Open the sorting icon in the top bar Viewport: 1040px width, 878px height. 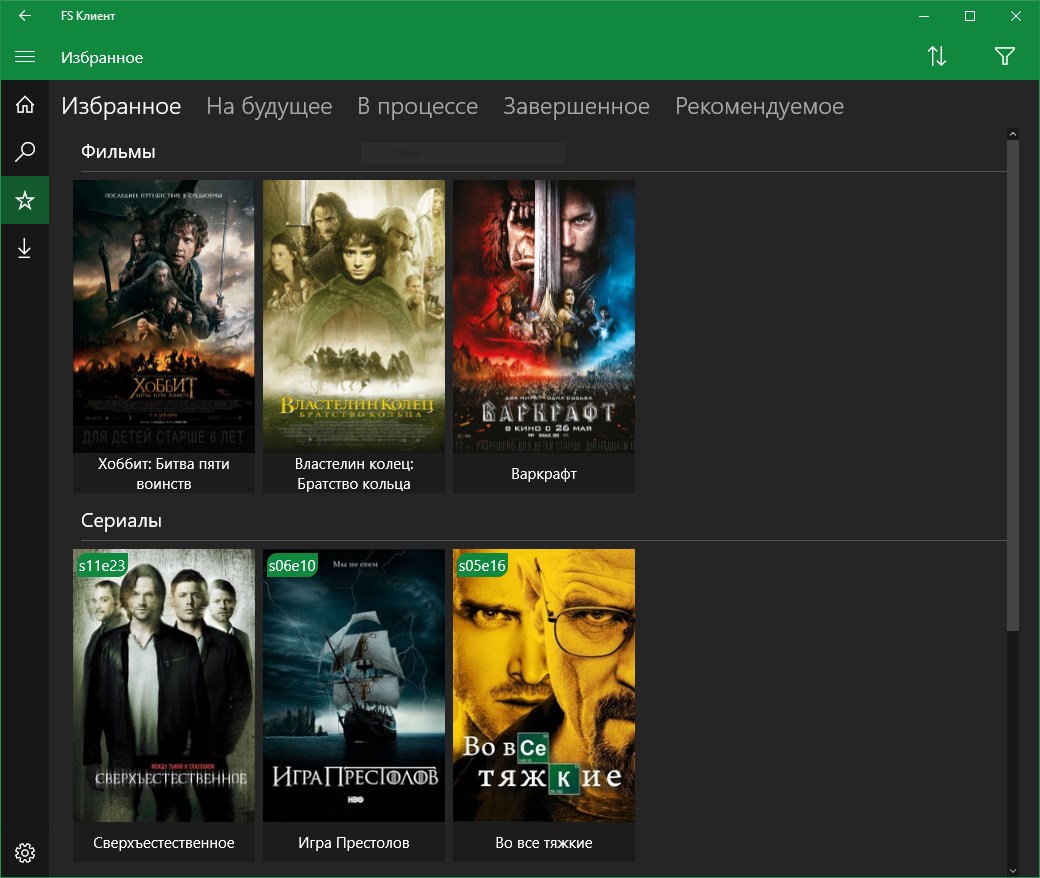pos(937,57)
